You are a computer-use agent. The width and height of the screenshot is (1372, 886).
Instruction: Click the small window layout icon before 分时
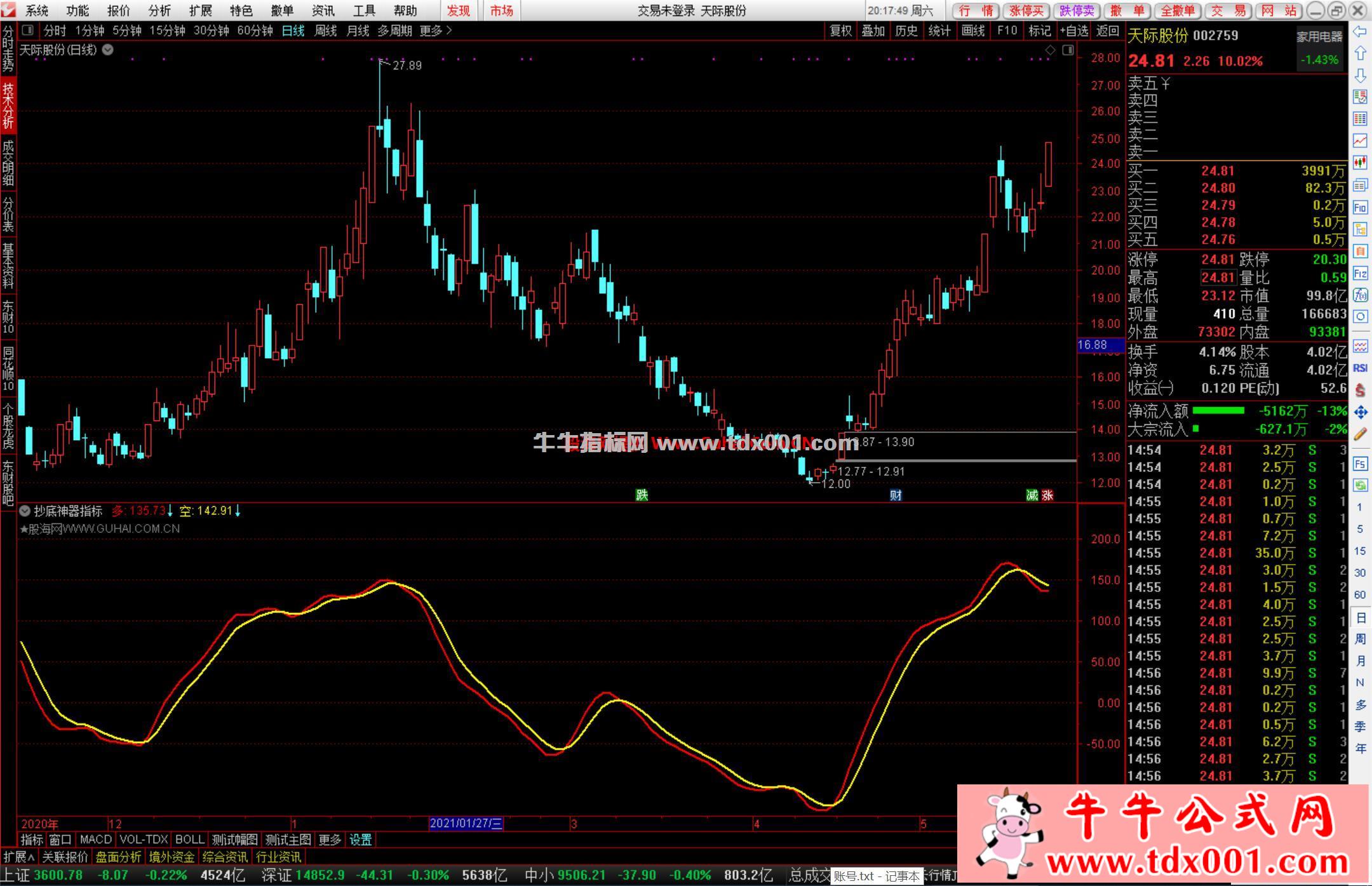(27, 30)
